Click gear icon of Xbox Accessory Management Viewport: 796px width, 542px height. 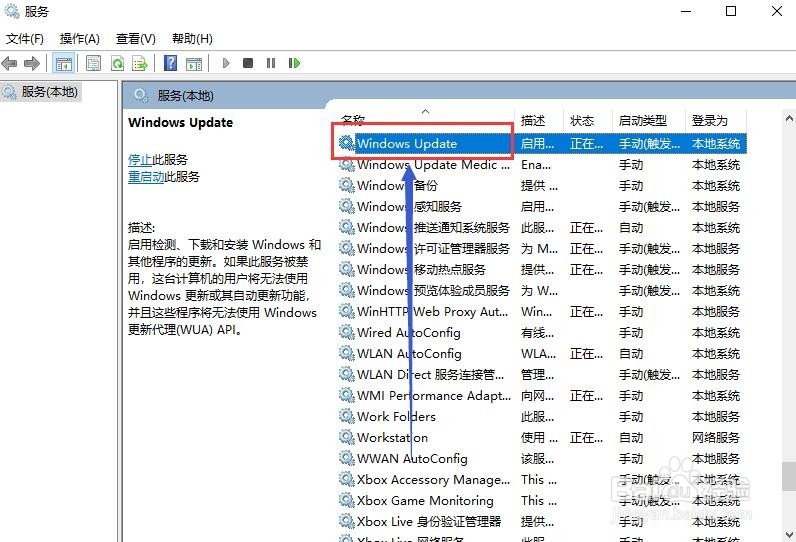click(x=347, y=480)
